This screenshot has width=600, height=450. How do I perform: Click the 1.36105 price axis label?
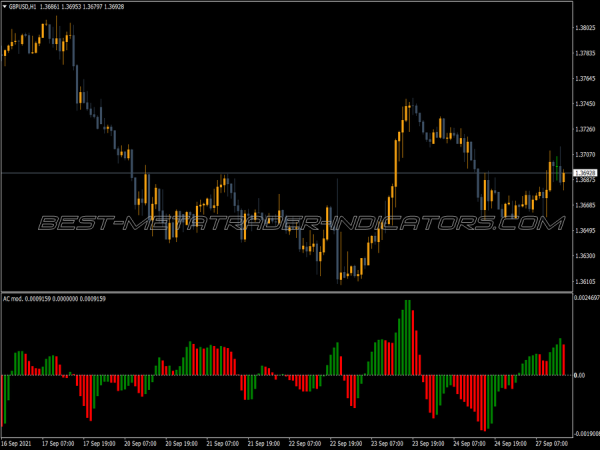(586, 282)
